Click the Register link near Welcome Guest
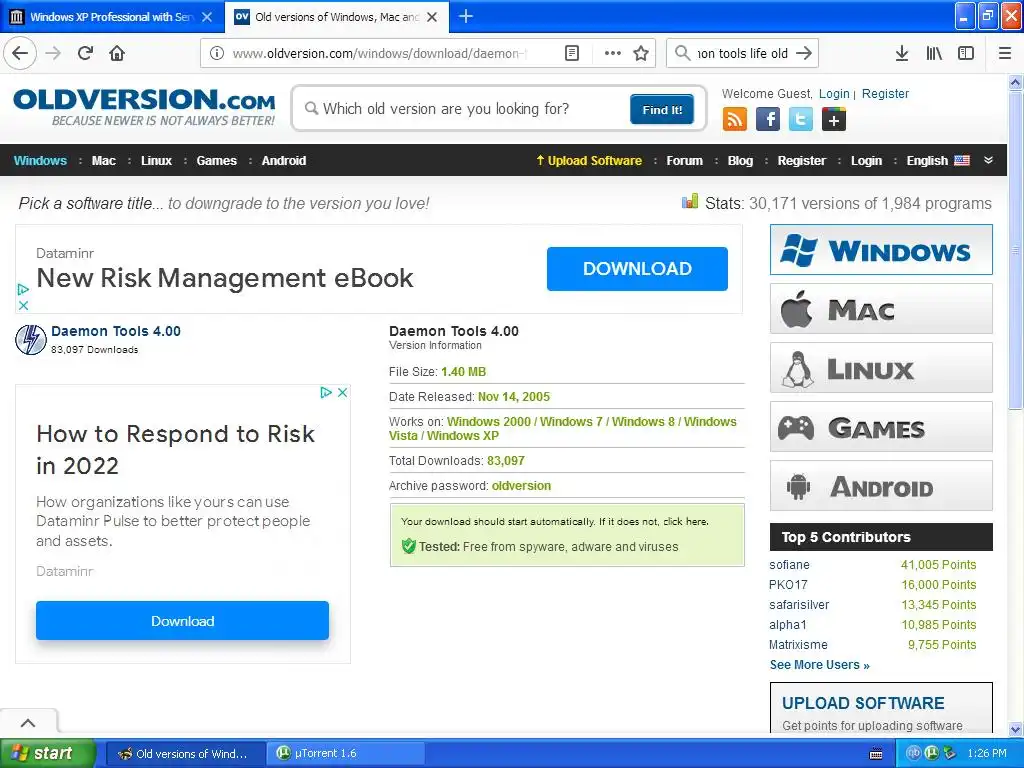 point(885,93)
